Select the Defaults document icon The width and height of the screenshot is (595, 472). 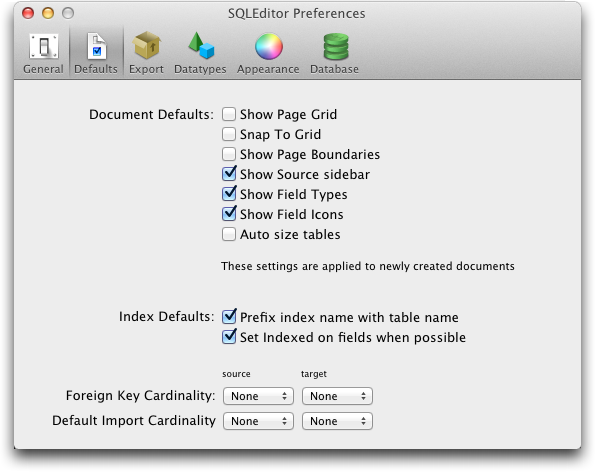[96, 46]
